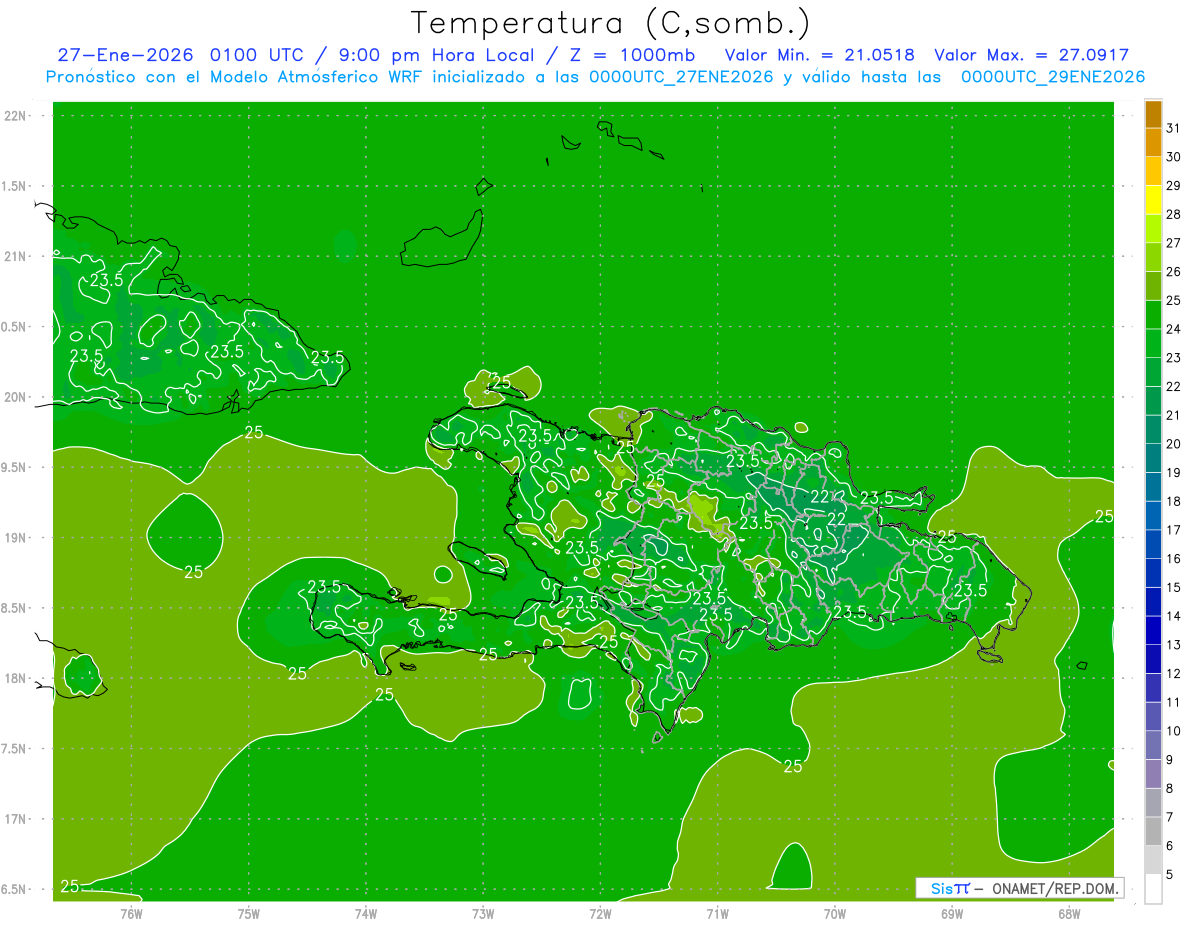Click the "Valor Min. = 21.0518" value

820,55
